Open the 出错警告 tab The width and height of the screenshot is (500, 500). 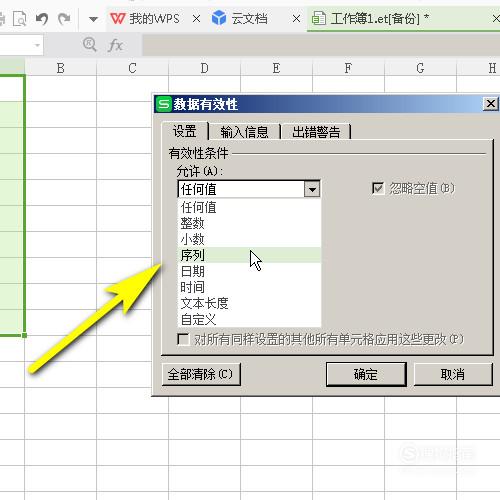click(x=316, y=132)
